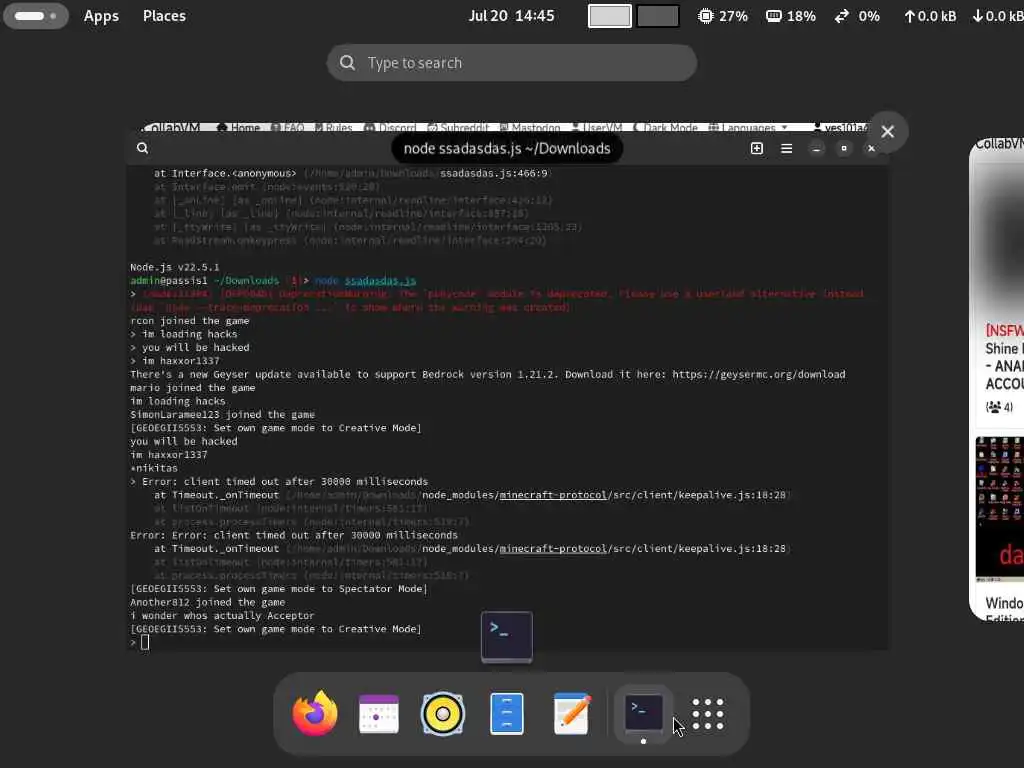Image resolution: width=1024 pixels, height=768 pixels.
Task: Click the Home link in background browser
Action: (x=239, y=127)
